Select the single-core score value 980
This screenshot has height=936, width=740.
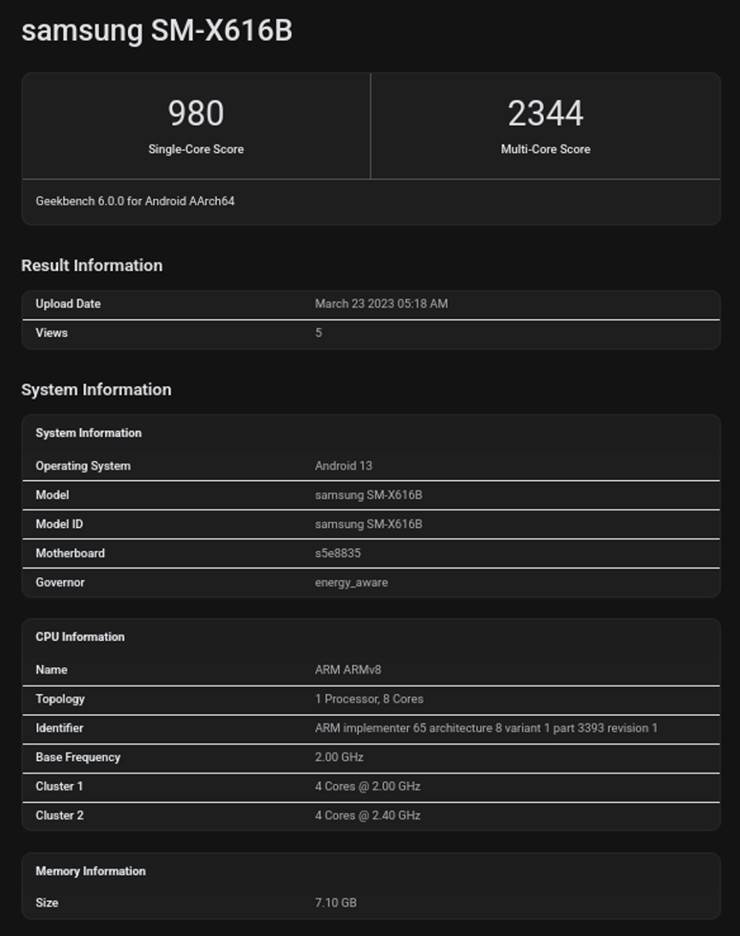[x=196, y=113]
